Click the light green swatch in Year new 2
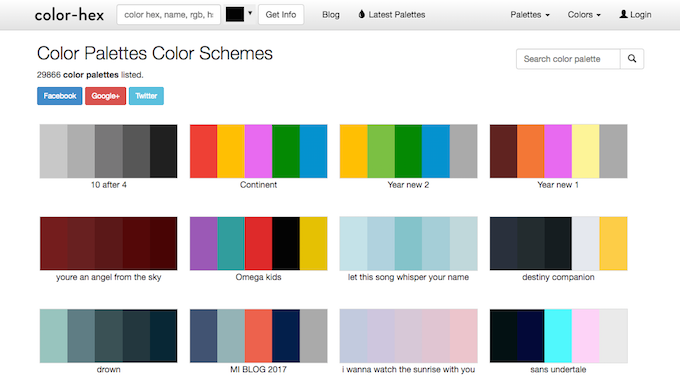 [x=381, y=151]
